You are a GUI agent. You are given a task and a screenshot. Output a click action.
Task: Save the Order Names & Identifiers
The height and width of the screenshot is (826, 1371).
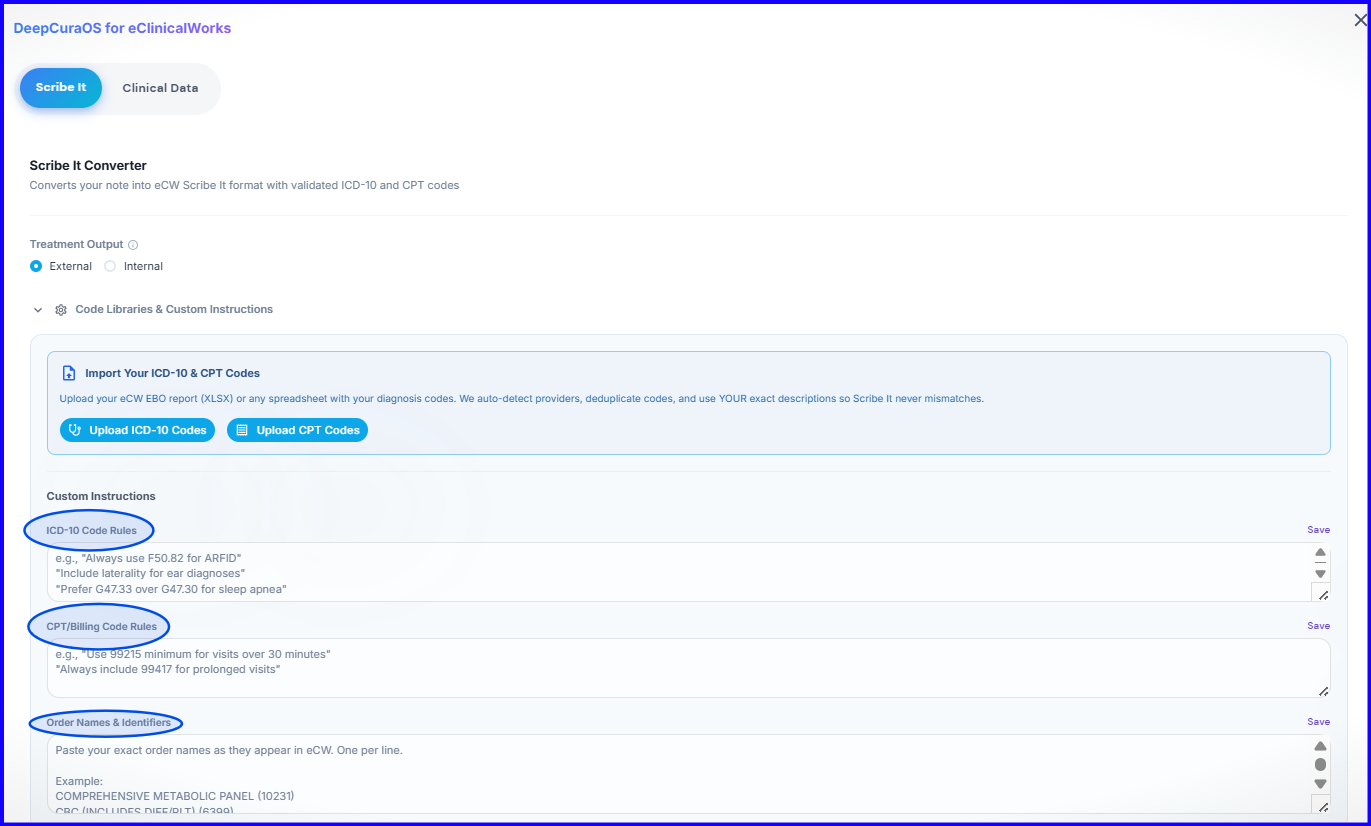pyautogui.click(x=1318, y=722)
